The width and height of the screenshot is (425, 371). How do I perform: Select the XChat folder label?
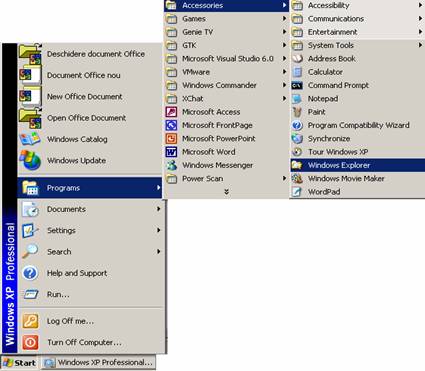click(193, 99)
